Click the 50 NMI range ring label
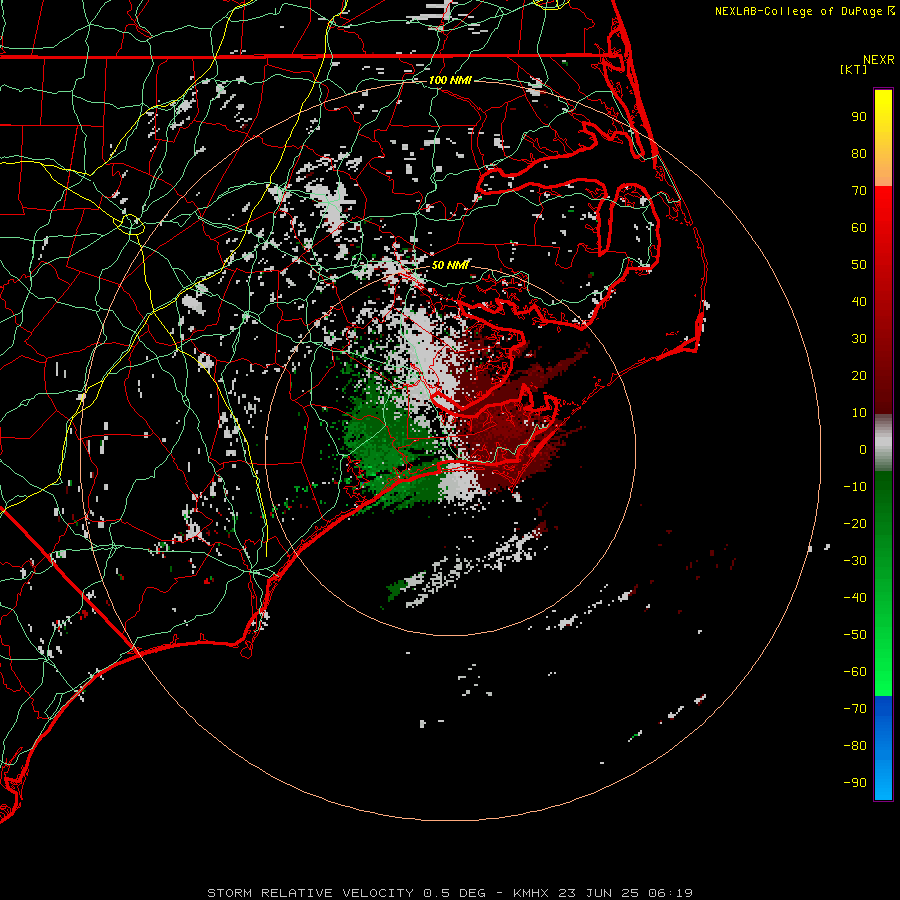The image size is (900, 900). (450, 265)
